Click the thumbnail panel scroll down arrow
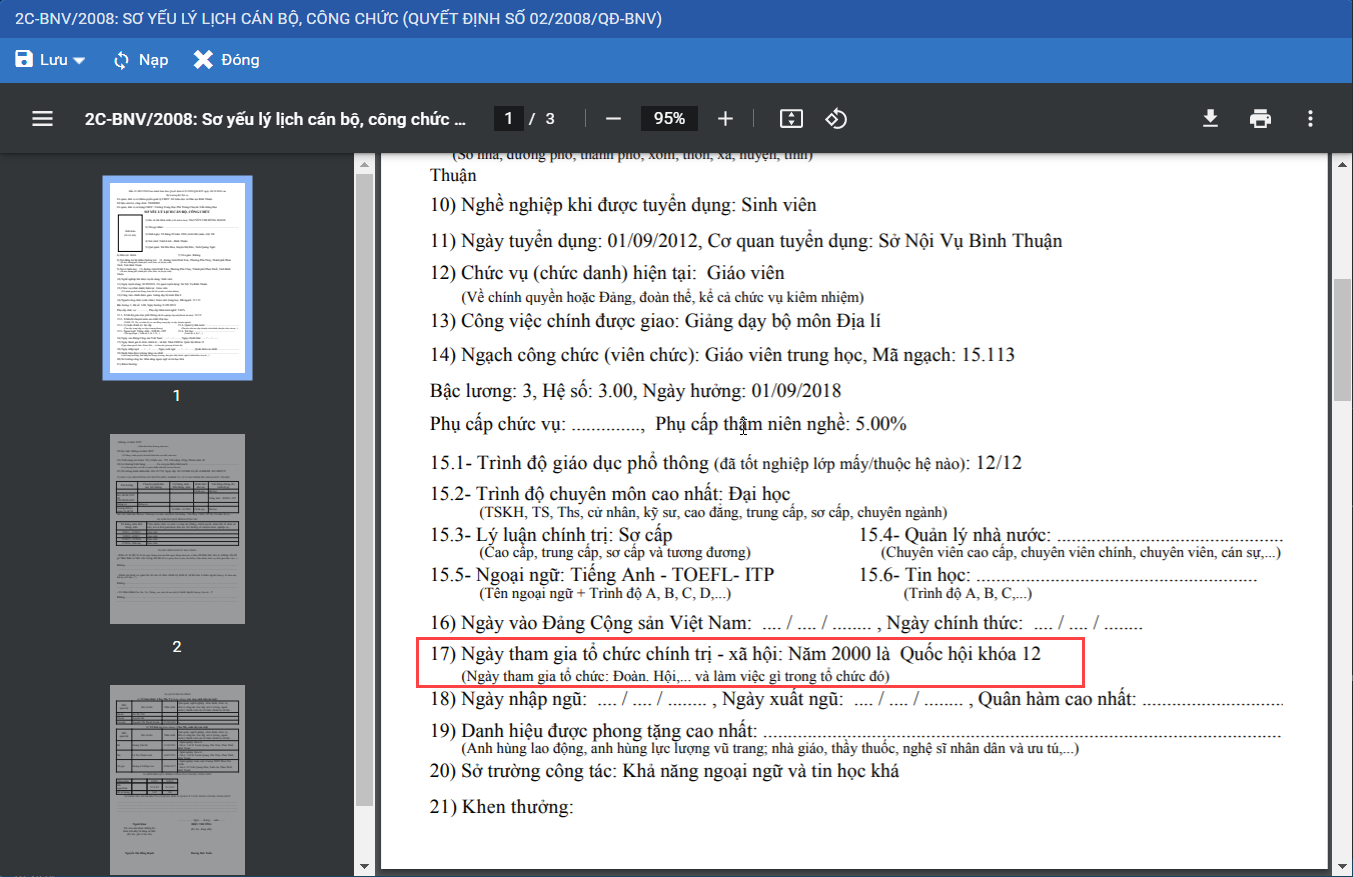This screenshot has height=877, width=1353. [x=364, y=866]
